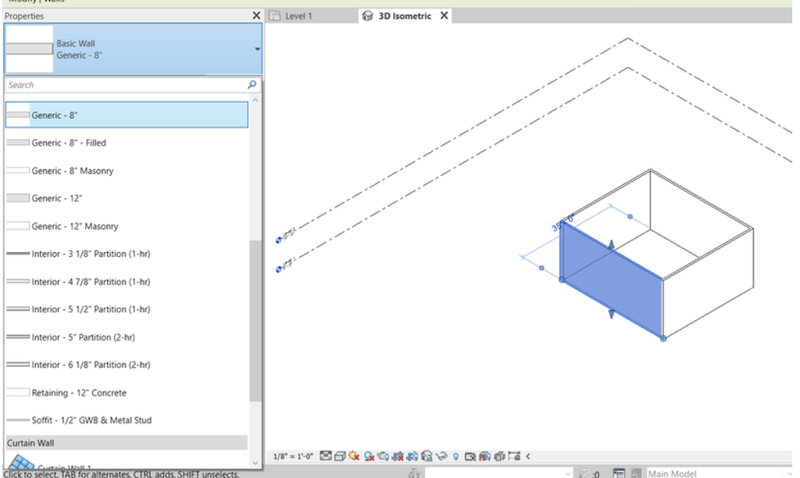Toggle the Analytical Model visibility icon
800x478 pixels.
point(485,457)
